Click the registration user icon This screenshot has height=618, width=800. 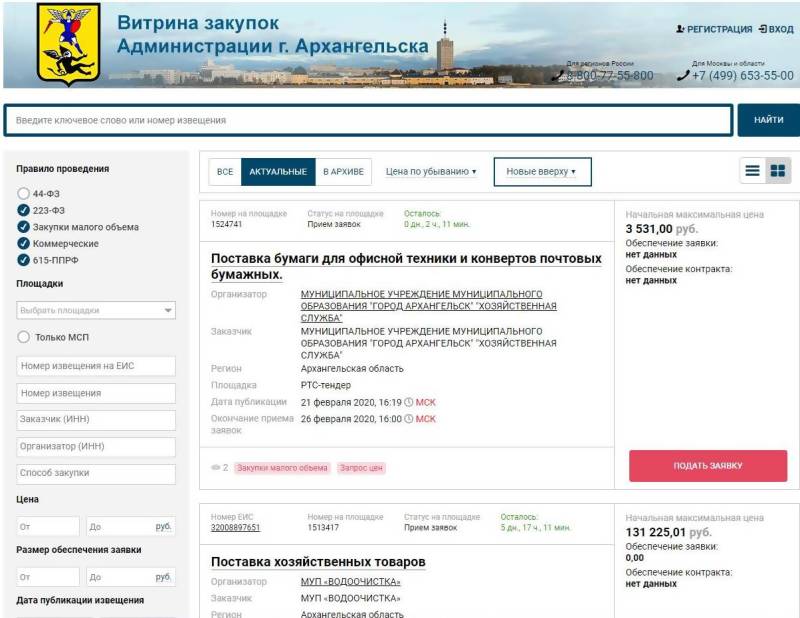click(680, 30)
